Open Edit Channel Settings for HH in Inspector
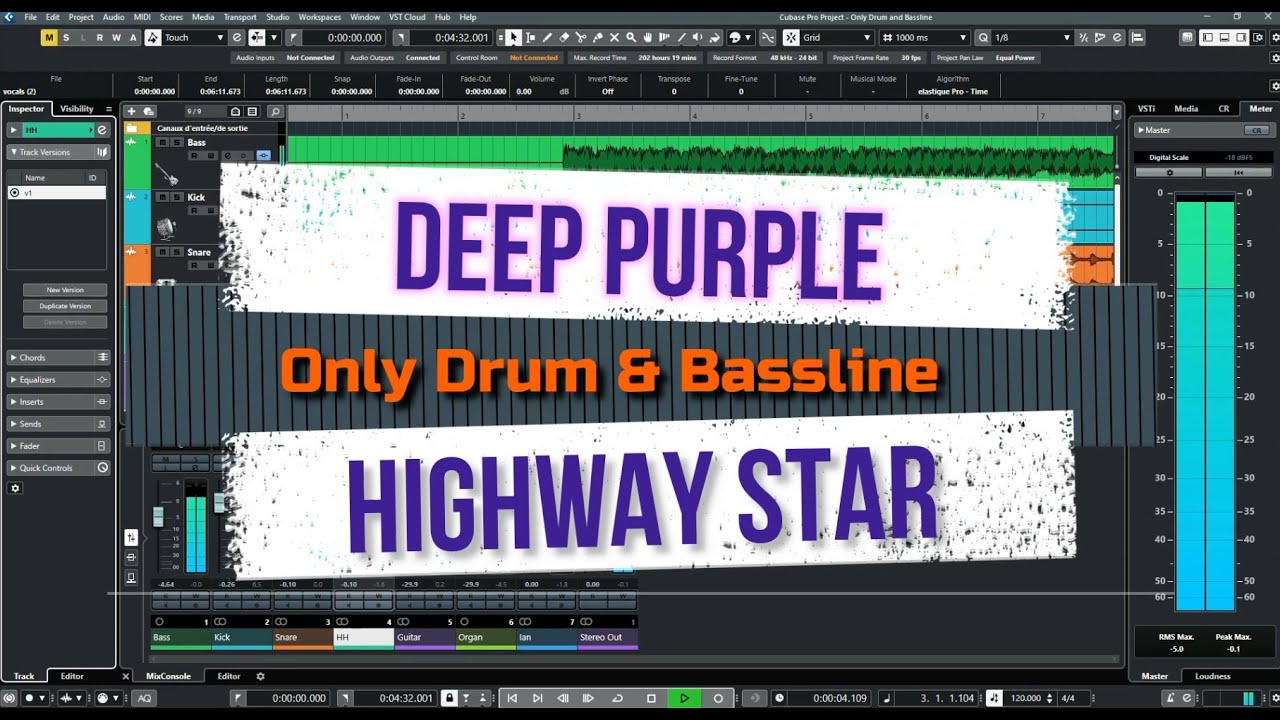 [102, 130]
